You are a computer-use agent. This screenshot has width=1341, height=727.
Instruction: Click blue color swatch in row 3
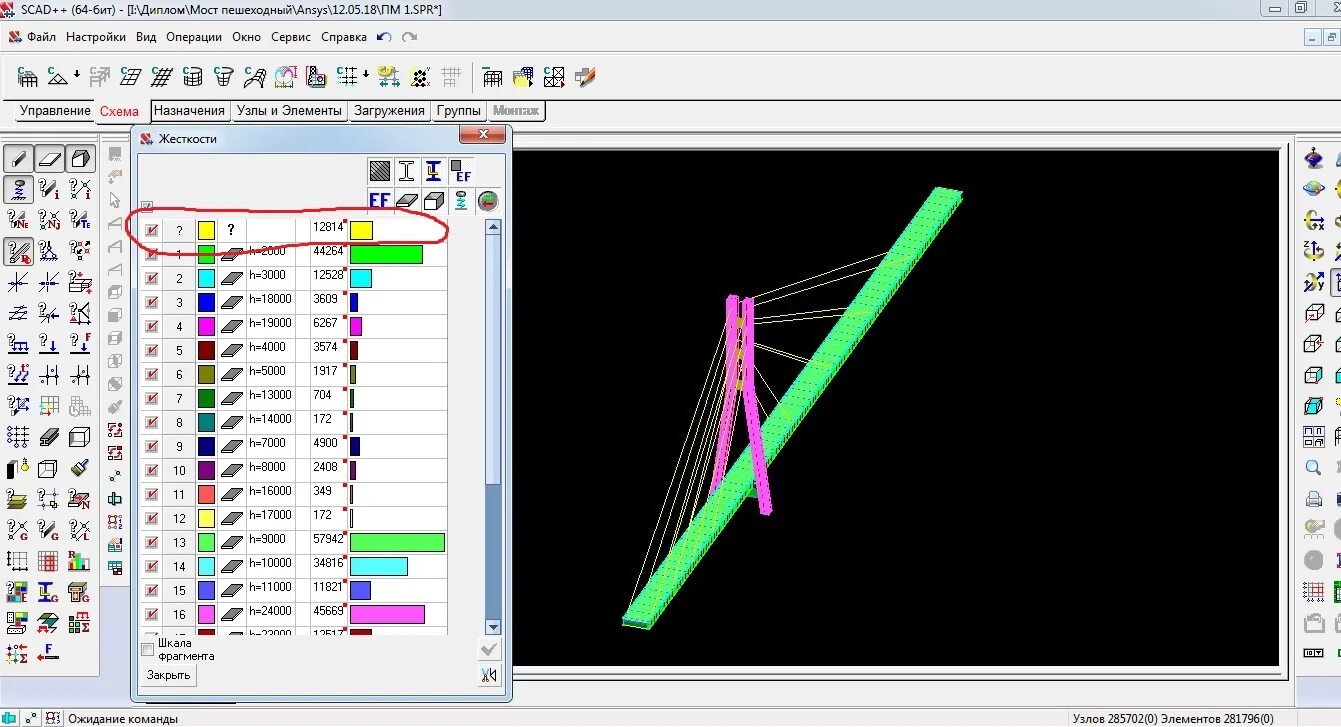tap(206, 302)
